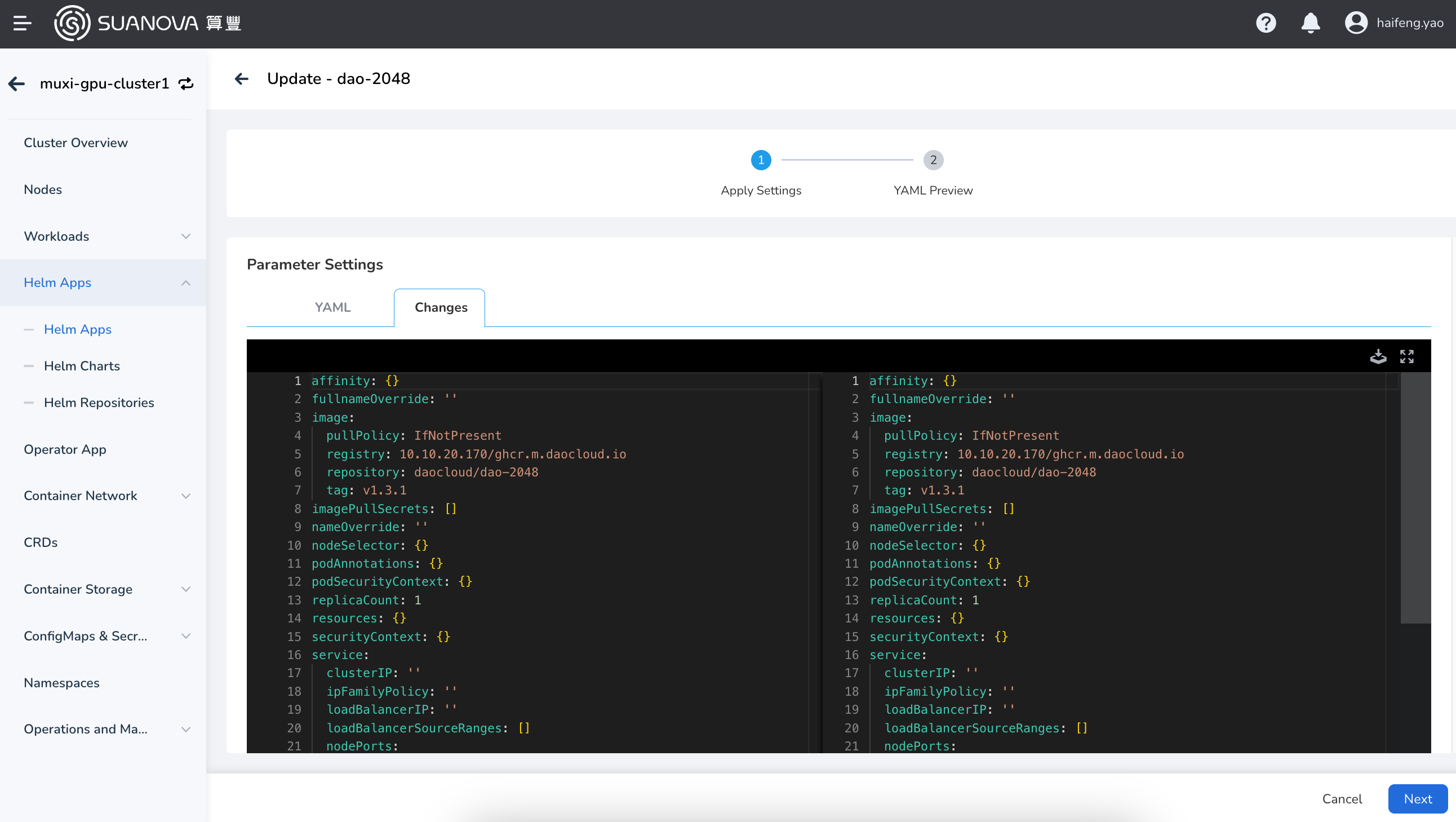Click the clusterIP line in left editor
The height and width of the screenshot is (822, 1456).
point(373,673)
